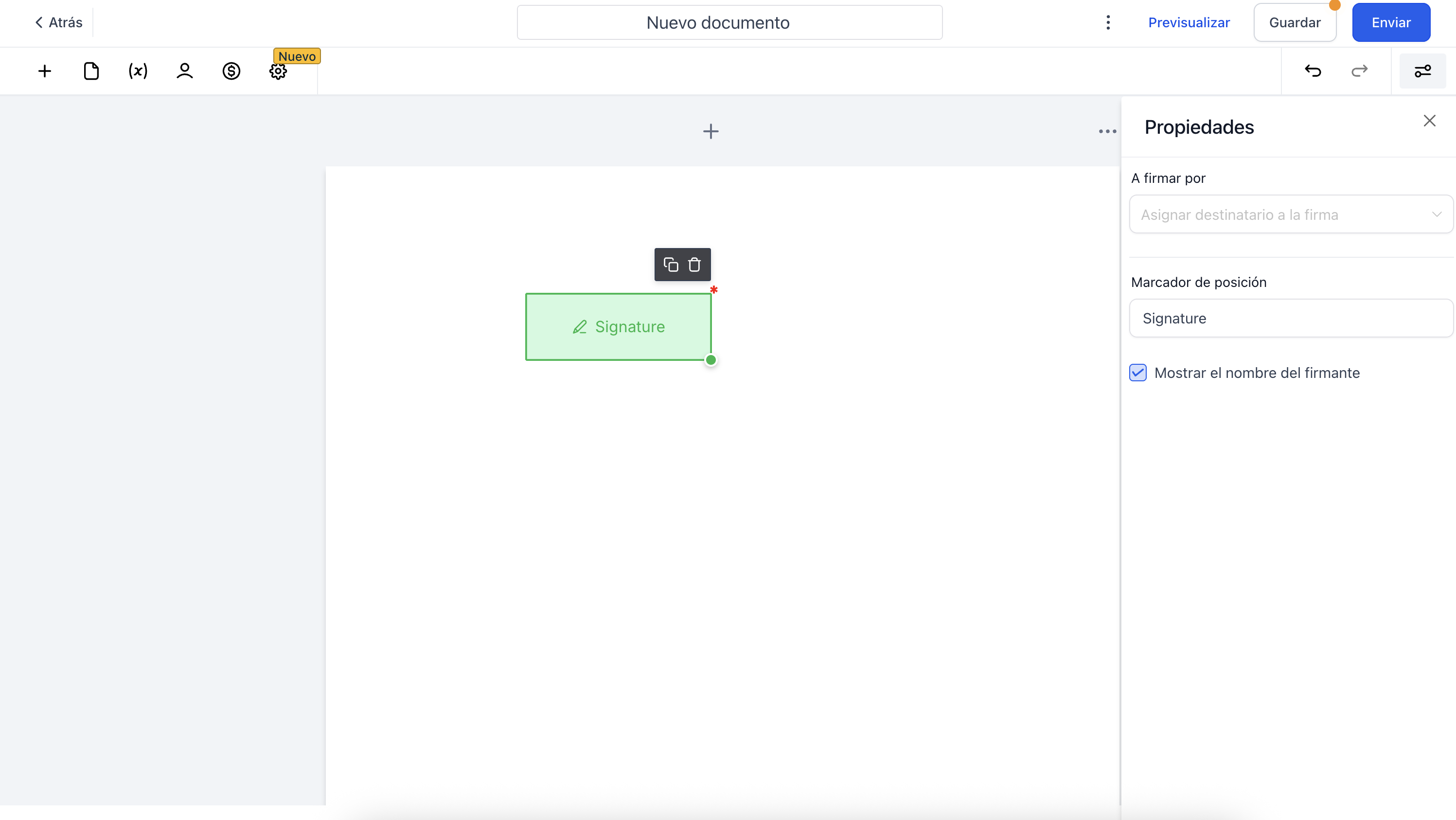The height and width of the screenshot is (820, 1456).
Task: Open the vertical three-dot document menu
Action: (x=1108, y=22)
